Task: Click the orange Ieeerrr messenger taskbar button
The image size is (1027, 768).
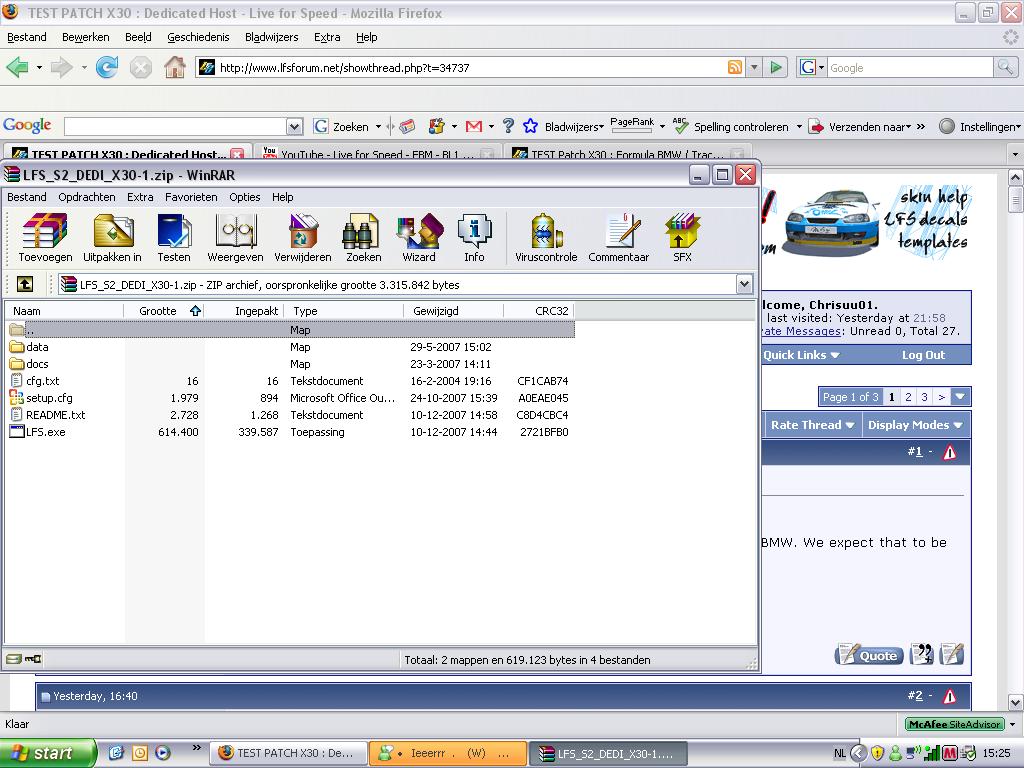Action: (x=448, y=753)
